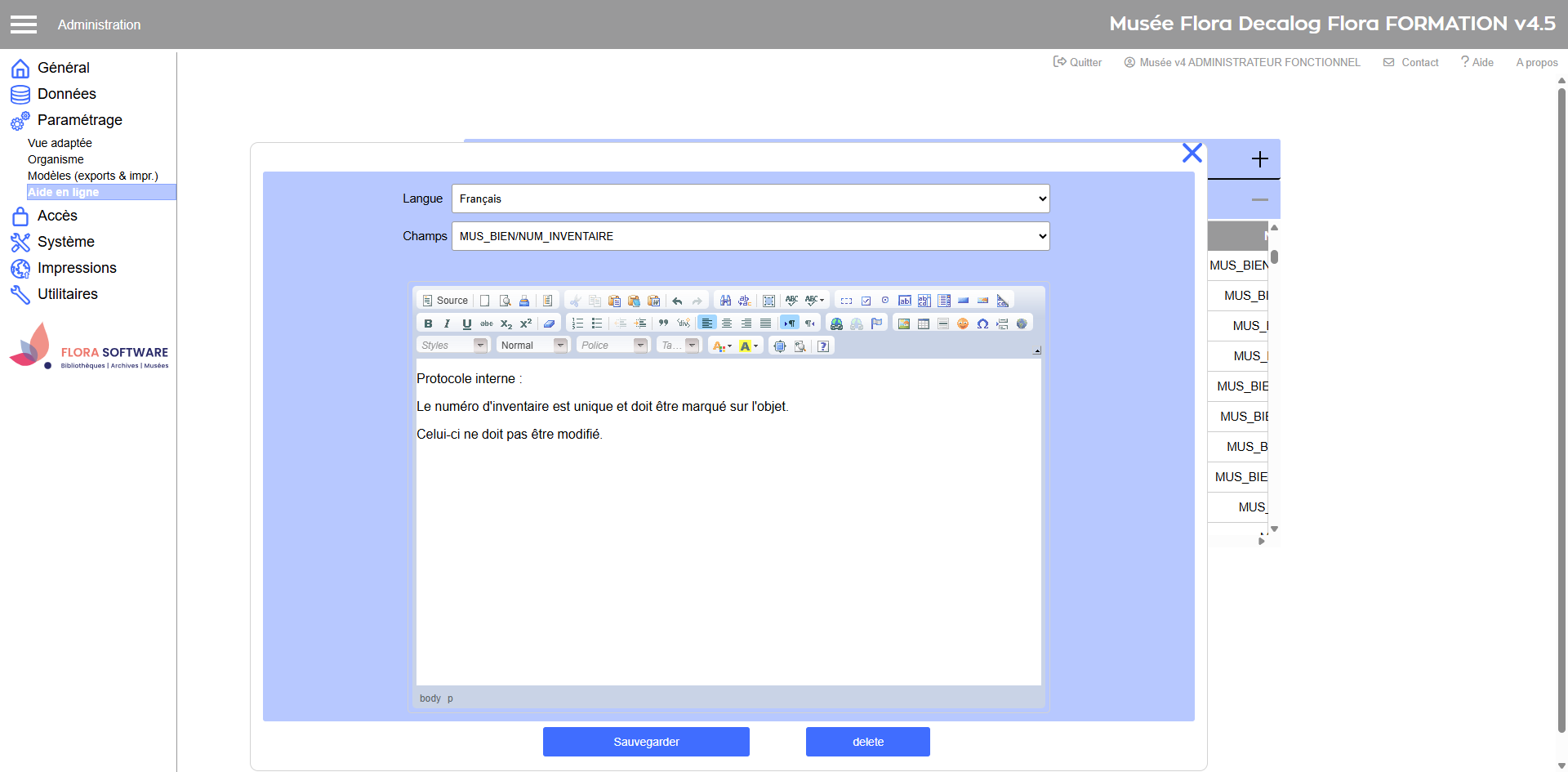Open the Langue dropdown
Screen dimensions: 1568x772
coord(750,199)
